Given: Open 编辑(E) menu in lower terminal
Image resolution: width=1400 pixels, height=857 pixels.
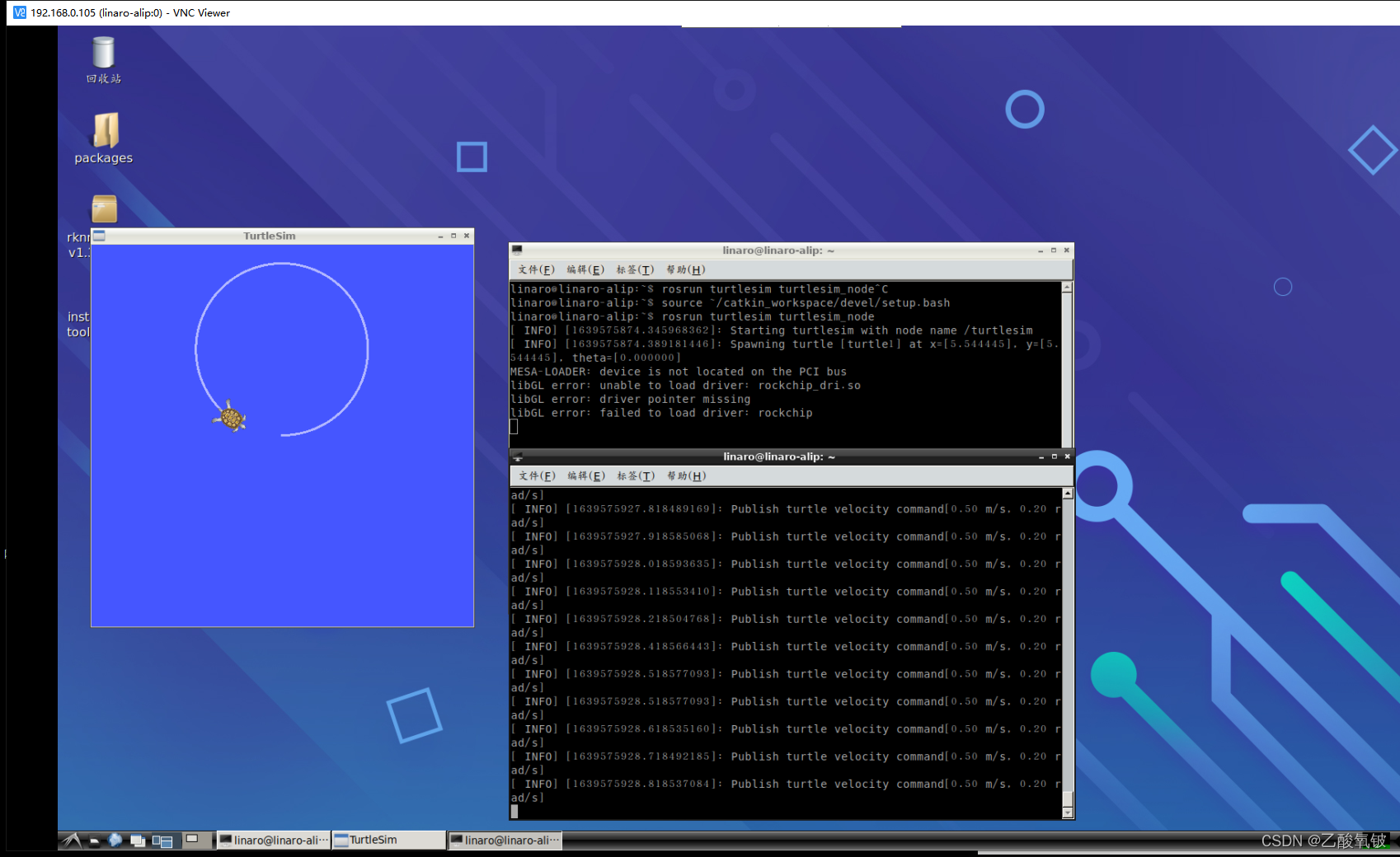Looking at the screenshot, I should pyautogui.click(x=586, y=475).
